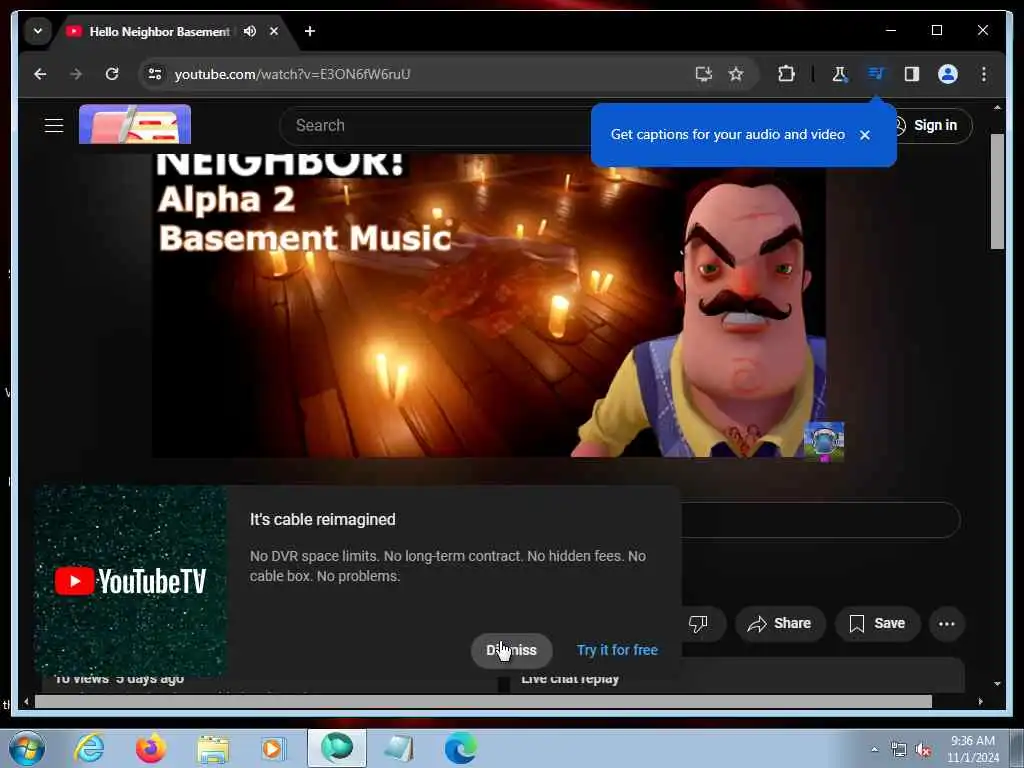Open the notepad taskbar icon
The width and height of the screenshot is (1024, 768).
[399, 749]
